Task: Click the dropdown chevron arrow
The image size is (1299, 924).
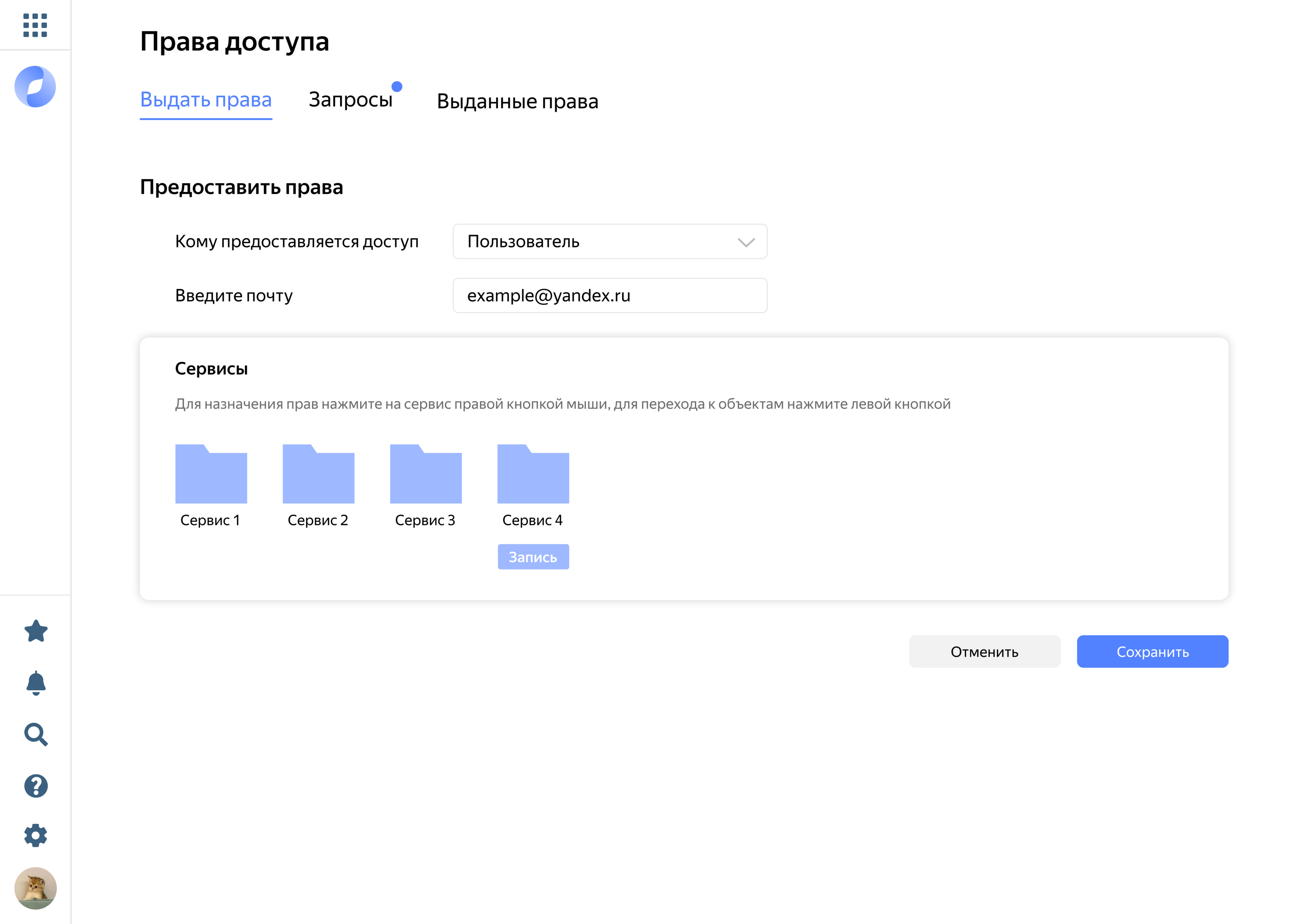Action: pos(746,242)
